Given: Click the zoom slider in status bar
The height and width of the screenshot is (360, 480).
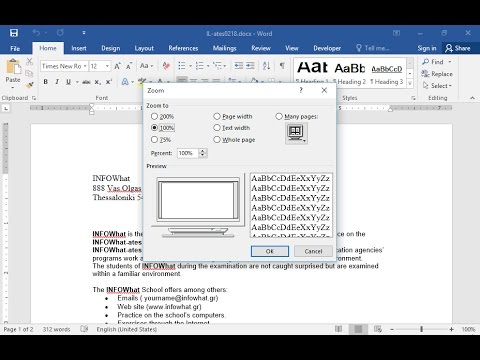Looking at the screenshot, I should tap(422, 329).
